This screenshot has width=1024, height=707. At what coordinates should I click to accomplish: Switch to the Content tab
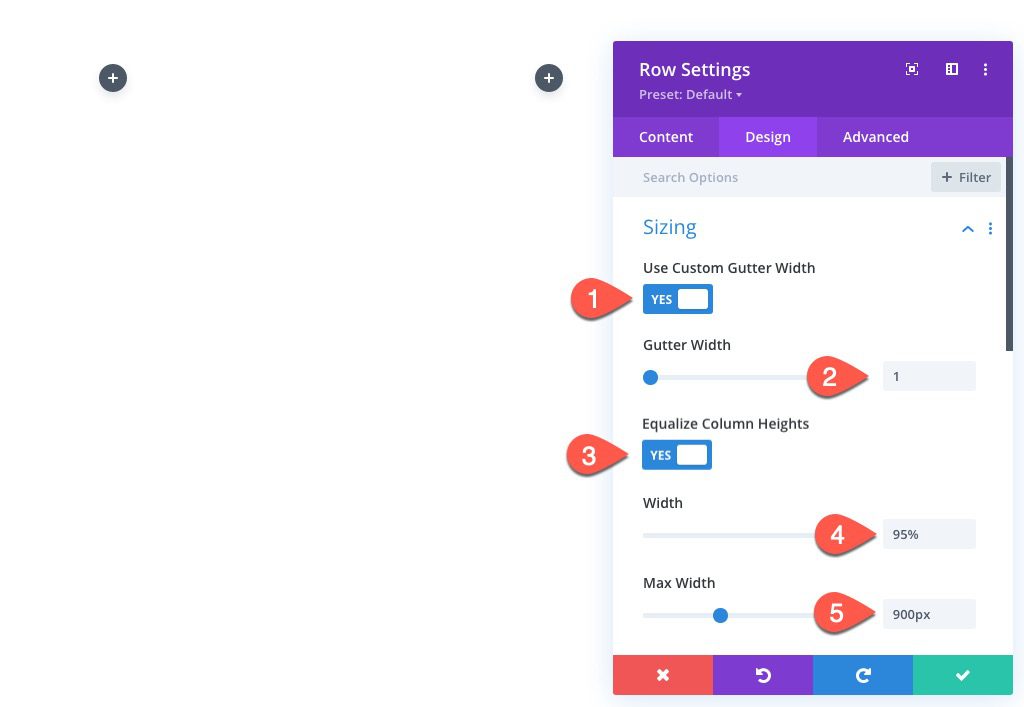click(666, 136)
